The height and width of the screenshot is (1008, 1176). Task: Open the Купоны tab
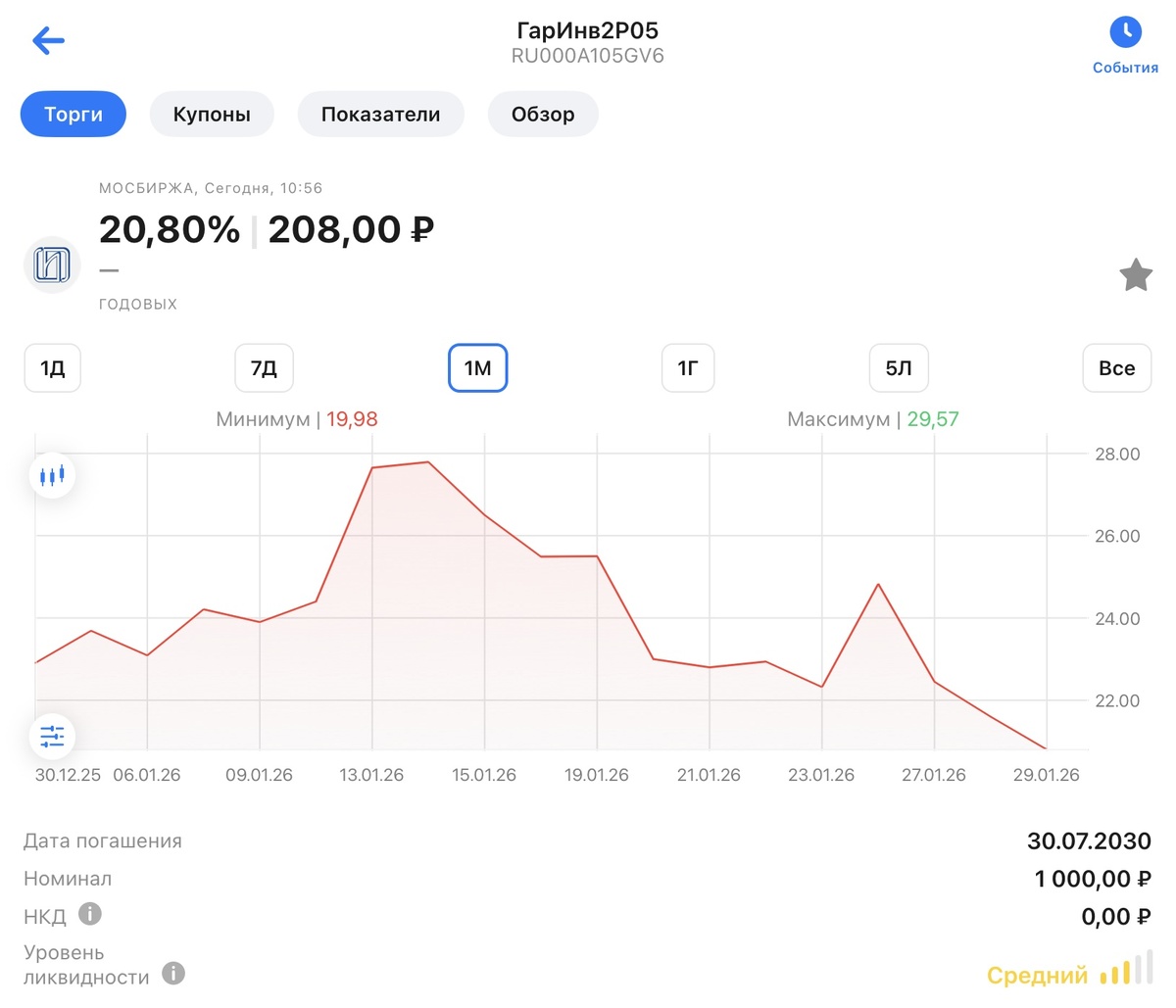click(x=212, y=115)
